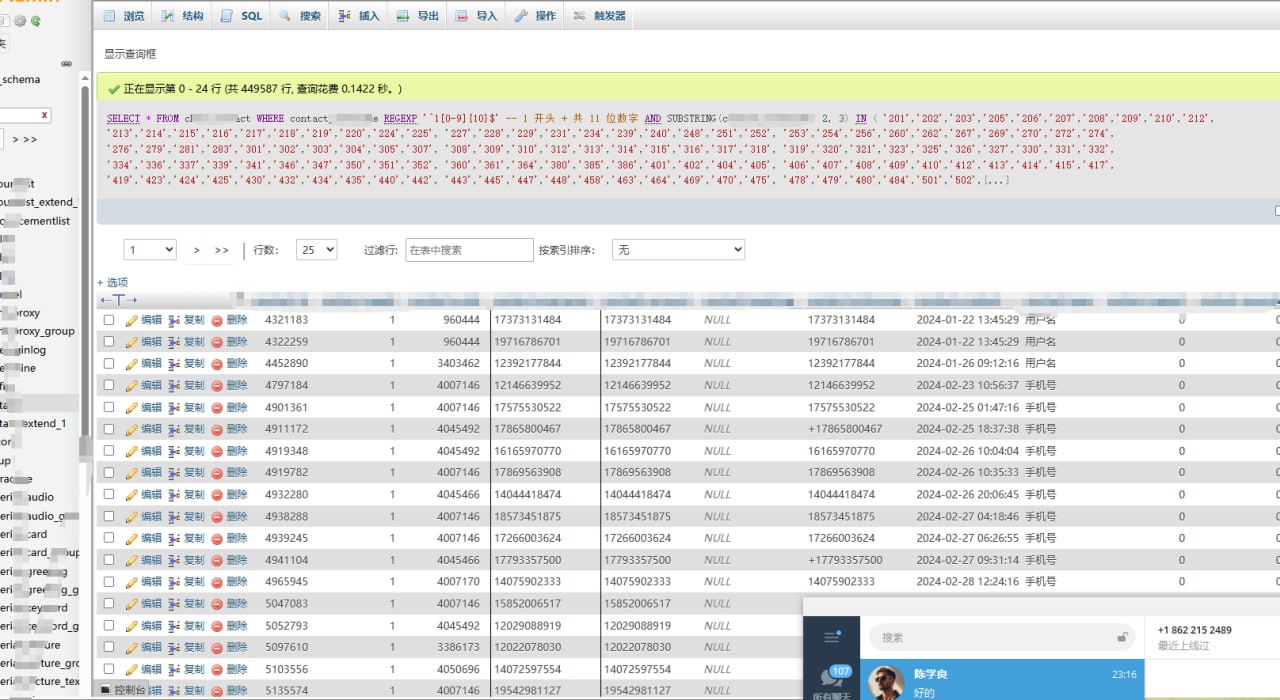This screenshot has height=700, width=1280.
Task: Click the lock icon in chat search bar
Action: click(x=1123, y=637)
